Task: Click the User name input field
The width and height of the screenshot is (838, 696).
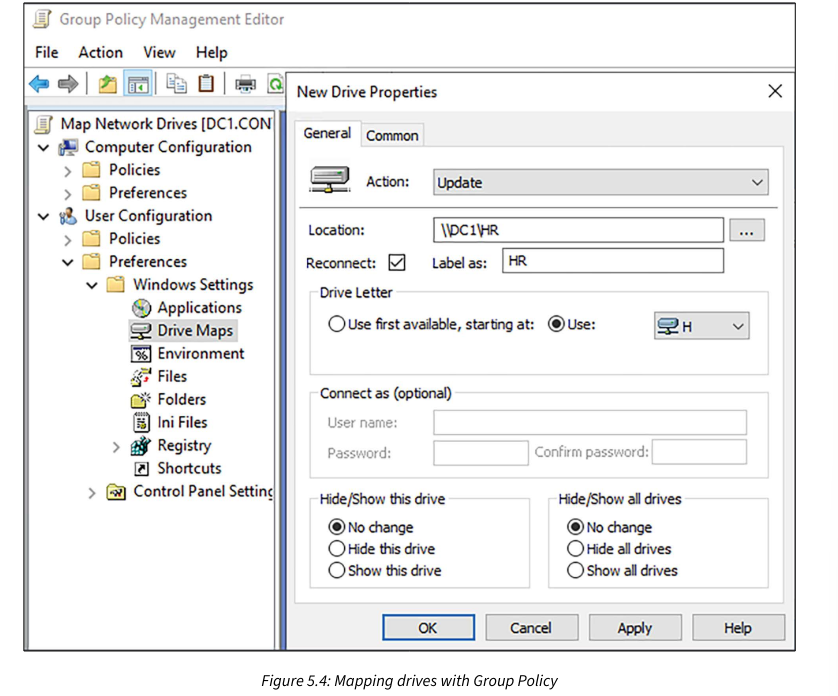Action: tap(590, 422)
